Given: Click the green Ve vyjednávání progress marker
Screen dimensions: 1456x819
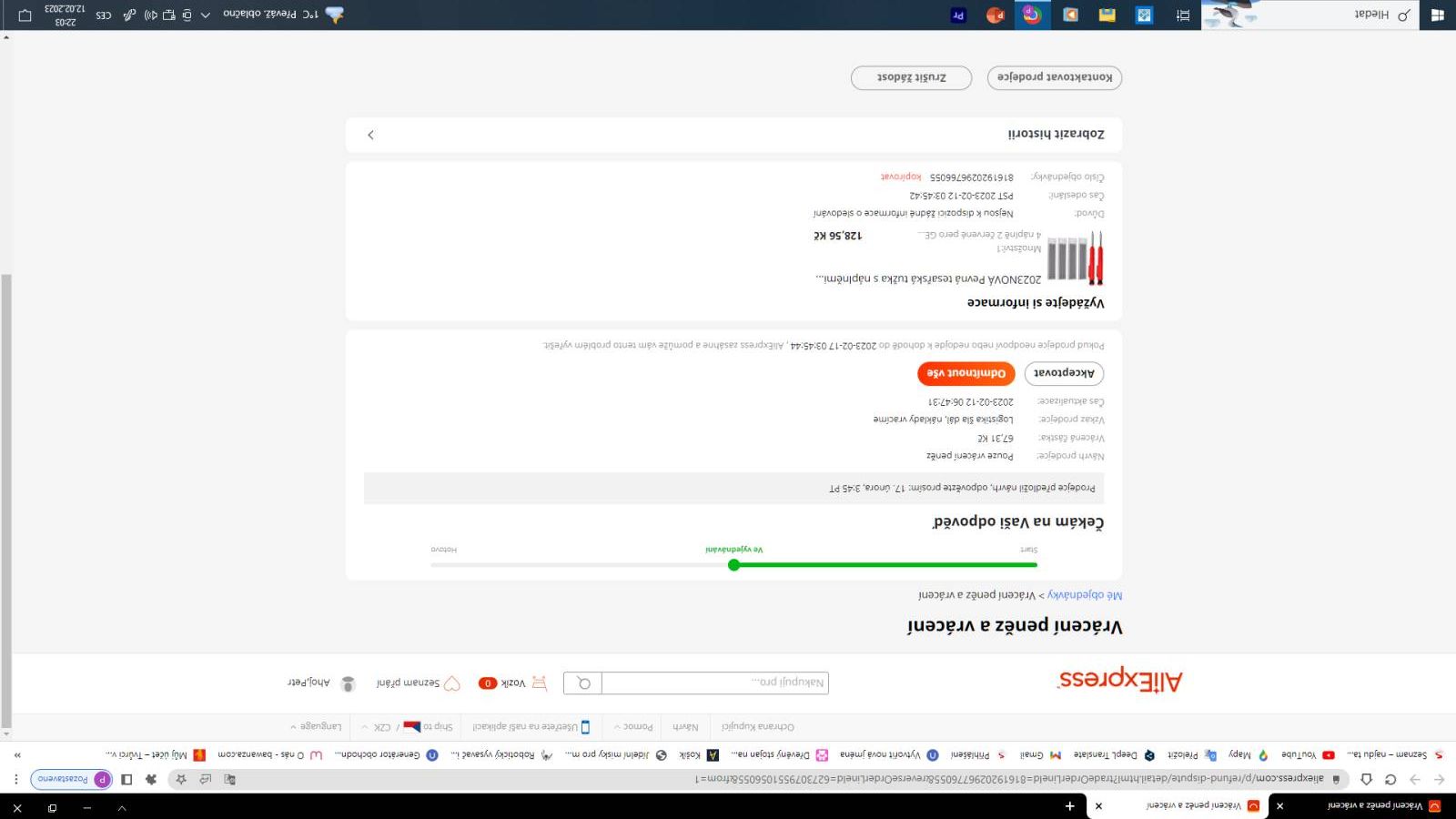Looking at the screenshot, I should (x=734, y=565).
